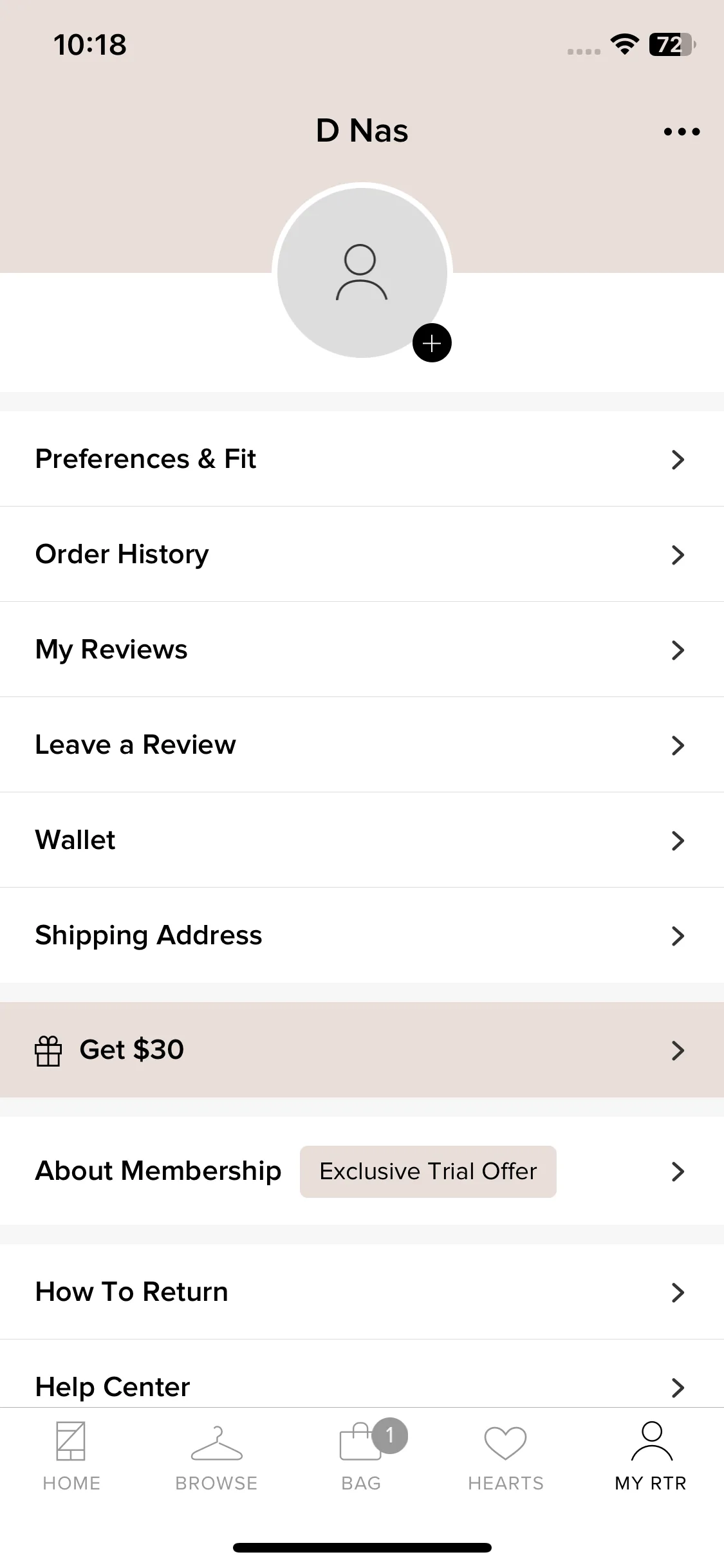This screenshot has height=1568, width=724.
Task: Tap the profile avatar placeholder
Action: pyautogui.click(x=362, y=273)
